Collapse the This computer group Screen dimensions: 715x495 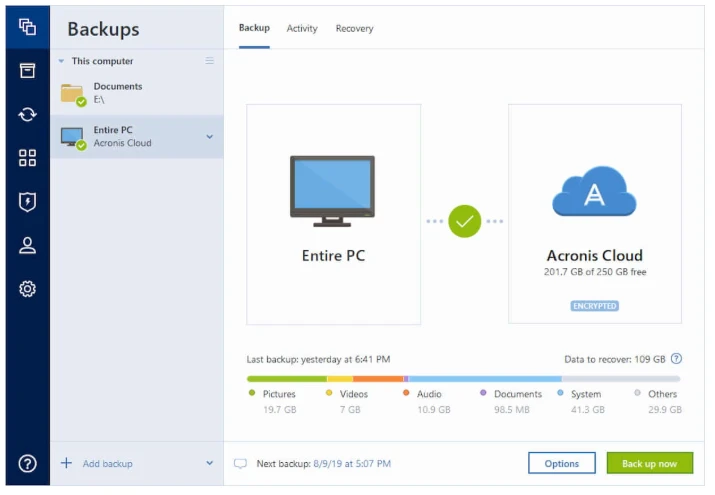coord(61,61)
